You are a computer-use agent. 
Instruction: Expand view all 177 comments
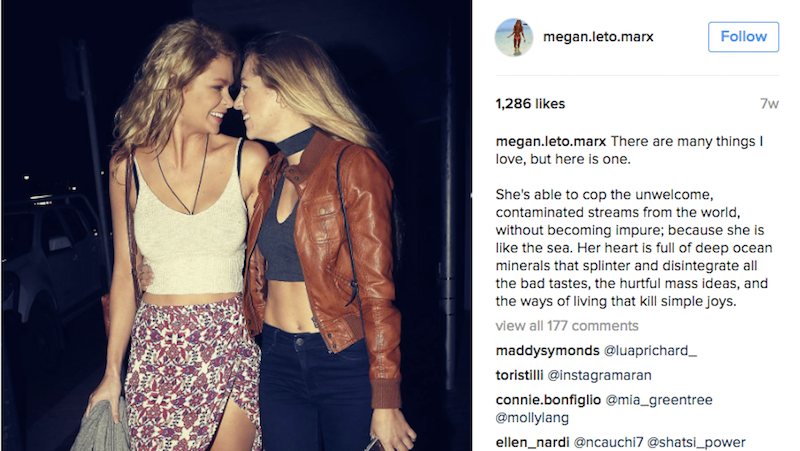[x=567, y=325]
